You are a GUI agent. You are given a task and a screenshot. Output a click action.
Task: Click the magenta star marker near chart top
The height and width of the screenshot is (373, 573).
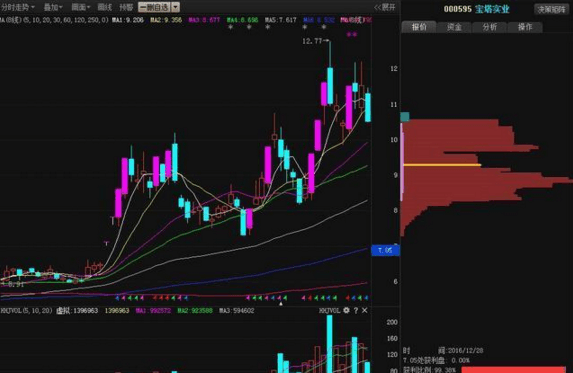tap(352, 34)
